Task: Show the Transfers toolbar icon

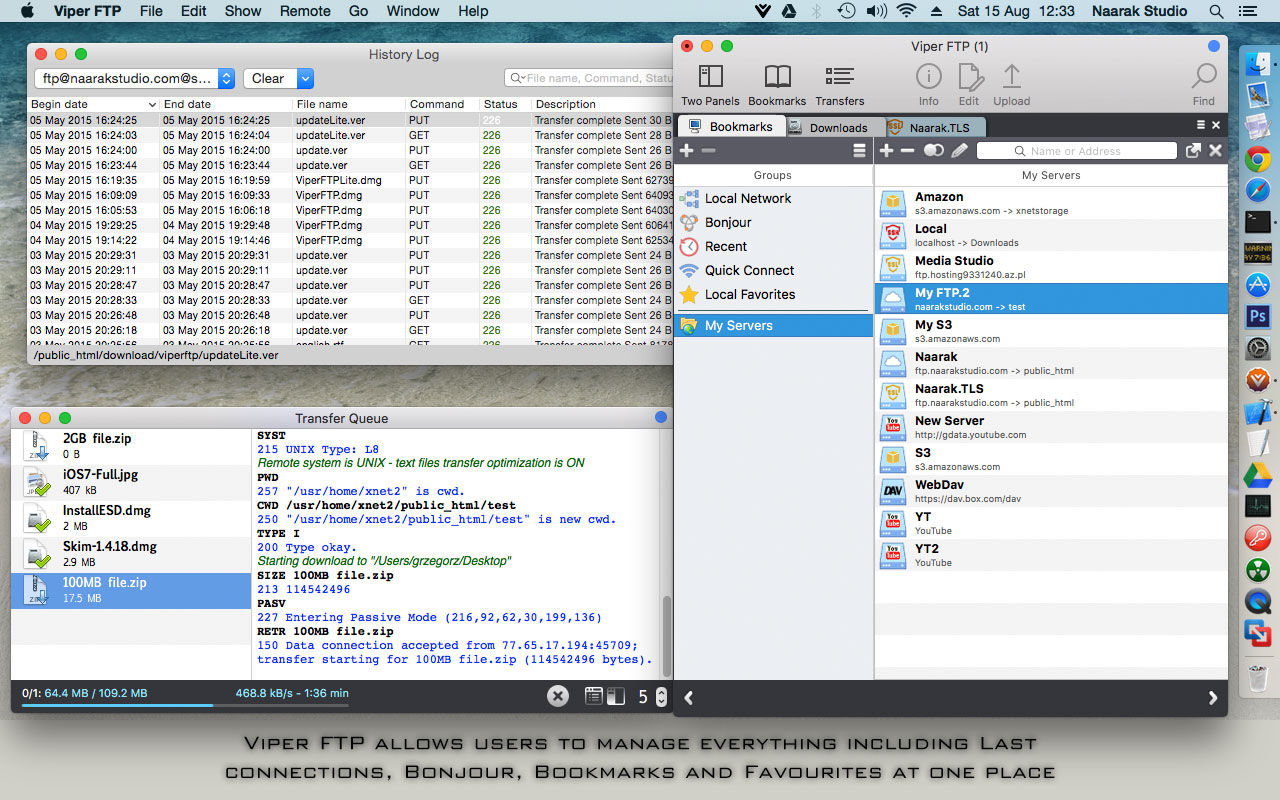Action: (x=839, y=85)
